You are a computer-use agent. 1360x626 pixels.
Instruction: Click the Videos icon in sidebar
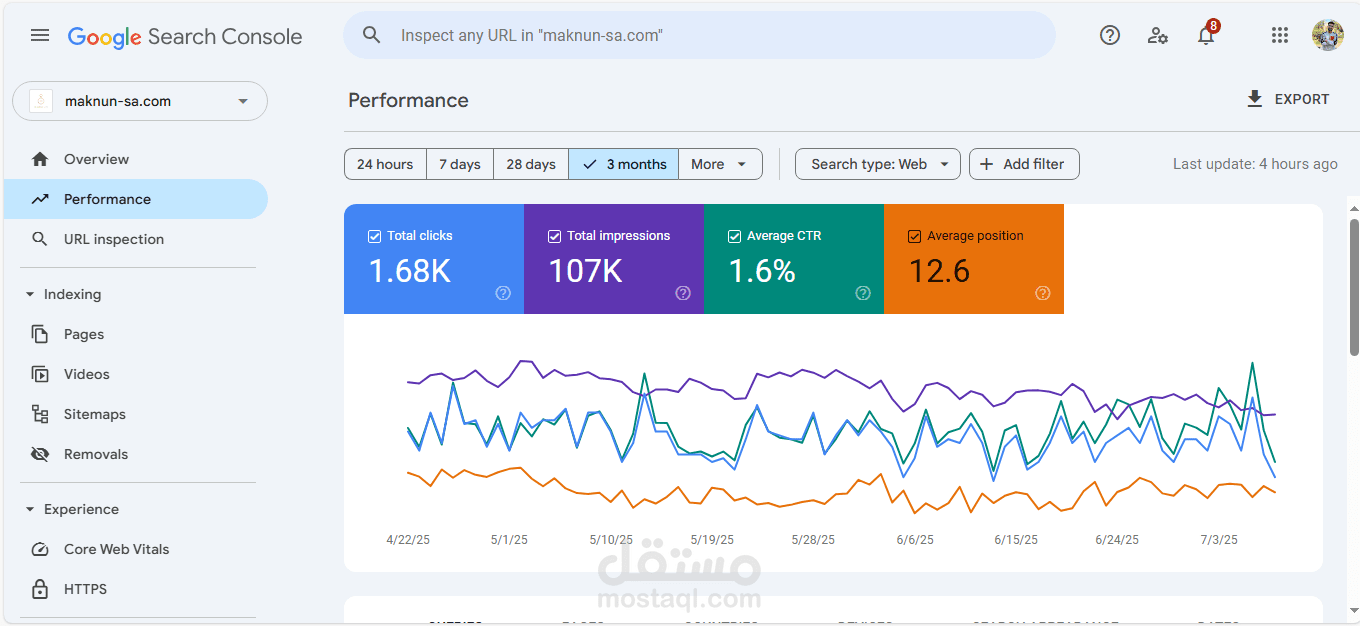pos(40,374)
